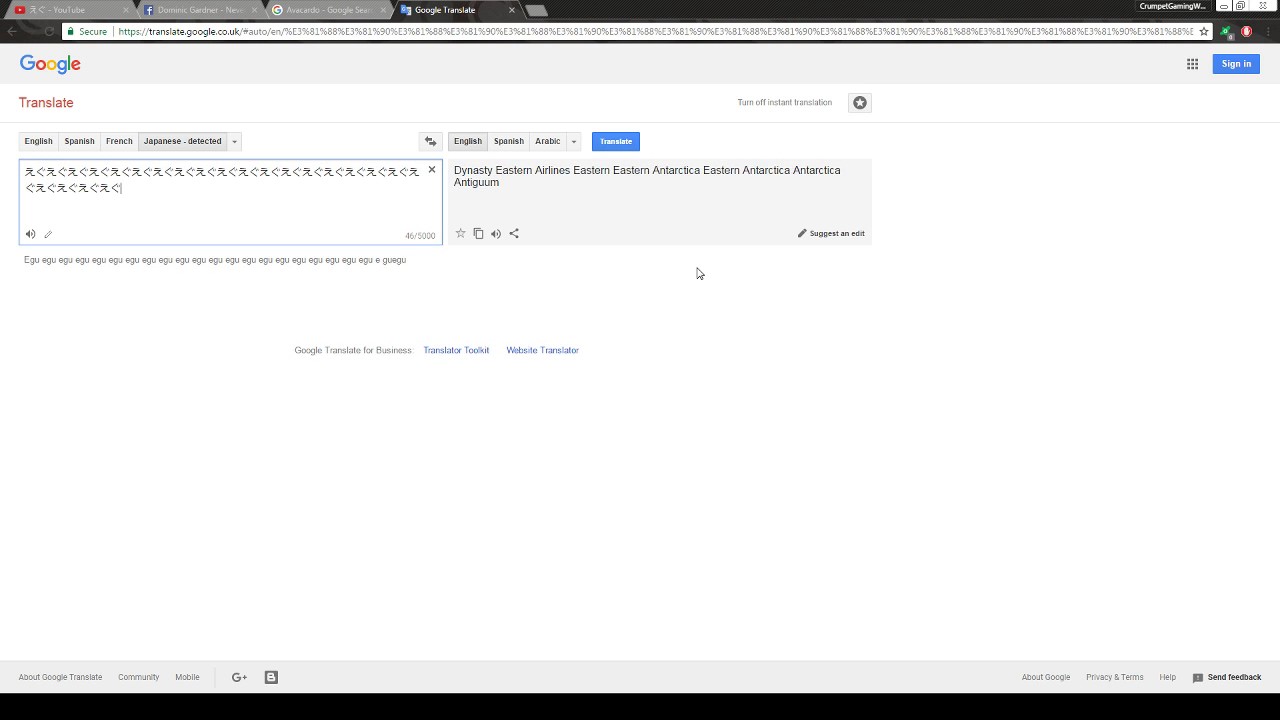Copy the translated text
The height and width of the screenshot is (720, 1280).
pos(478,233)
